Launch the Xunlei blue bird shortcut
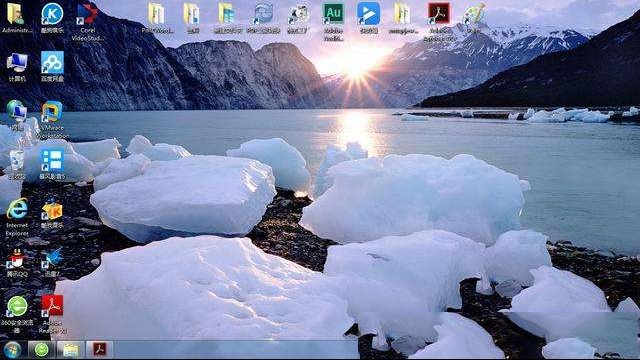 click(x=52, y=262)
